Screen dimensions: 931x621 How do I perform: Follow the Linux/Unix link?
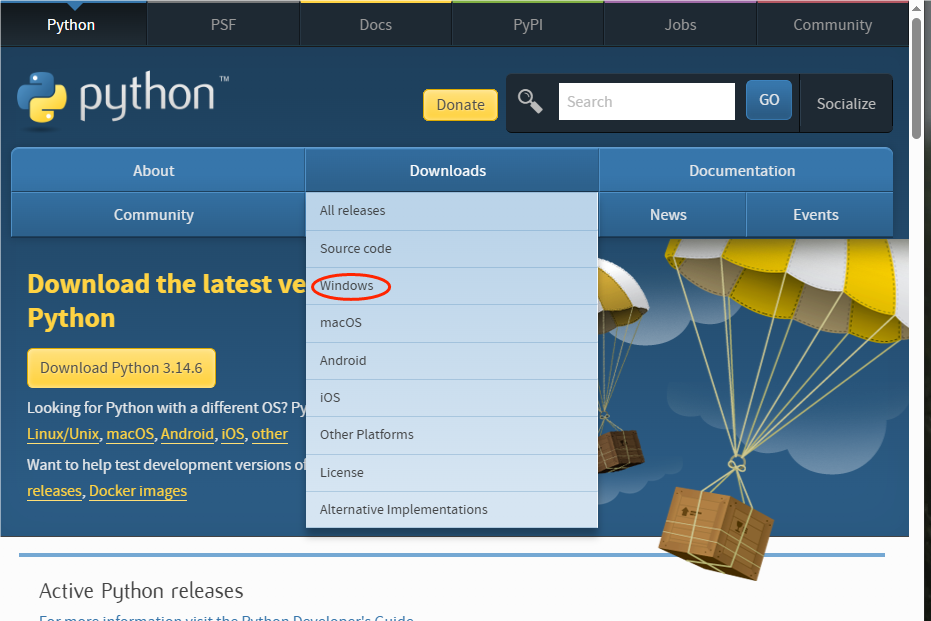click(x=63, y=434)
